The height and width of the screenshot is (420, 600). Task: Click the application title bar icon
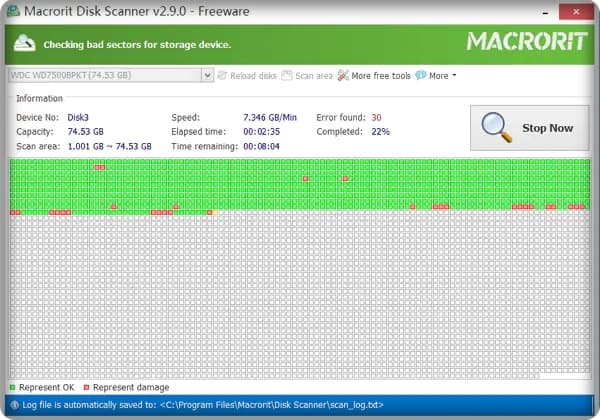[13, 11]
